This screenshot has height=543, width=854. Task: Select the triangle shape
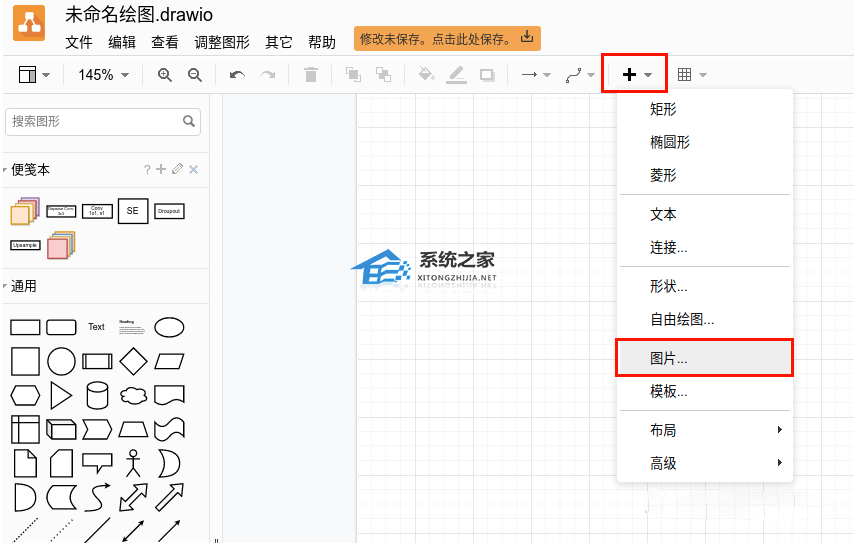(x=61, y=395)
